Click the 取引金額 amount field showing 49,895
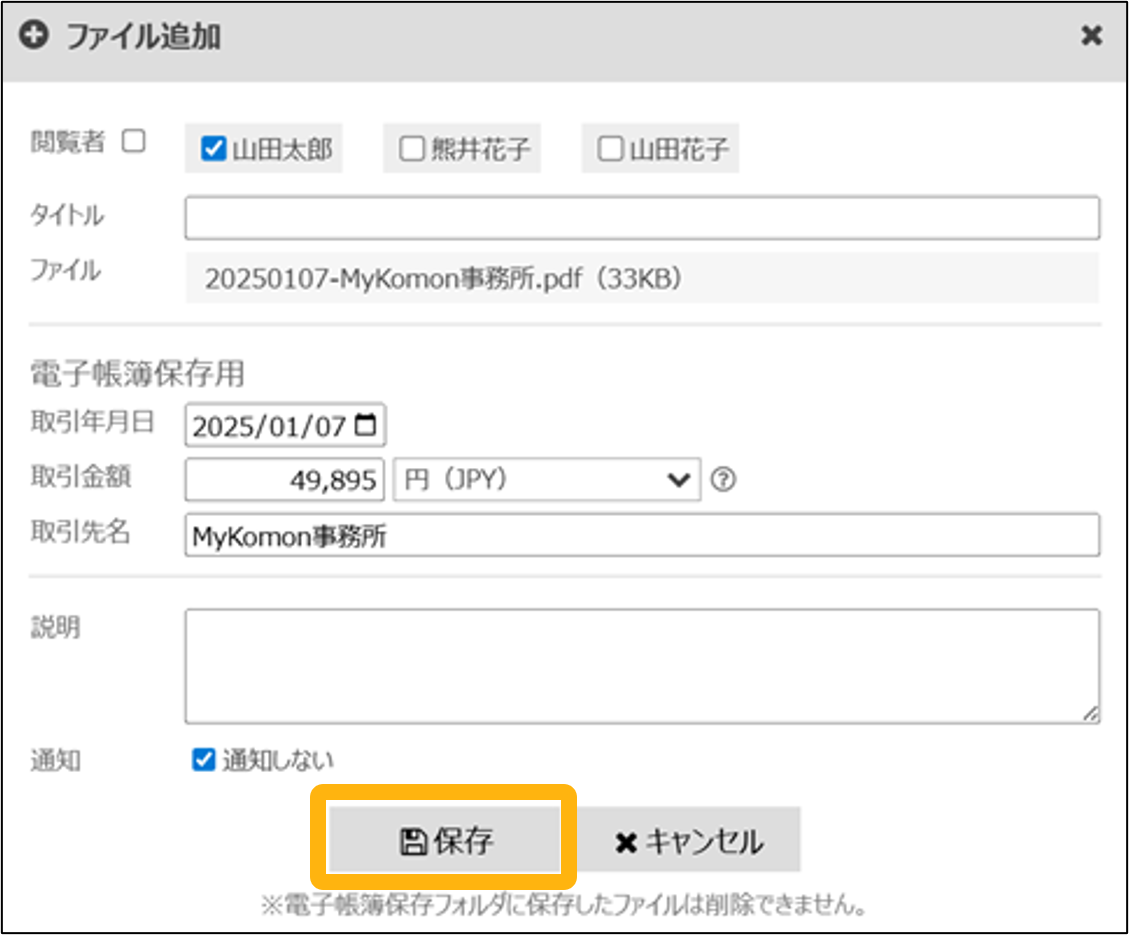The image size is (1129, 935). pyautogui.click(x=285, y=481)
